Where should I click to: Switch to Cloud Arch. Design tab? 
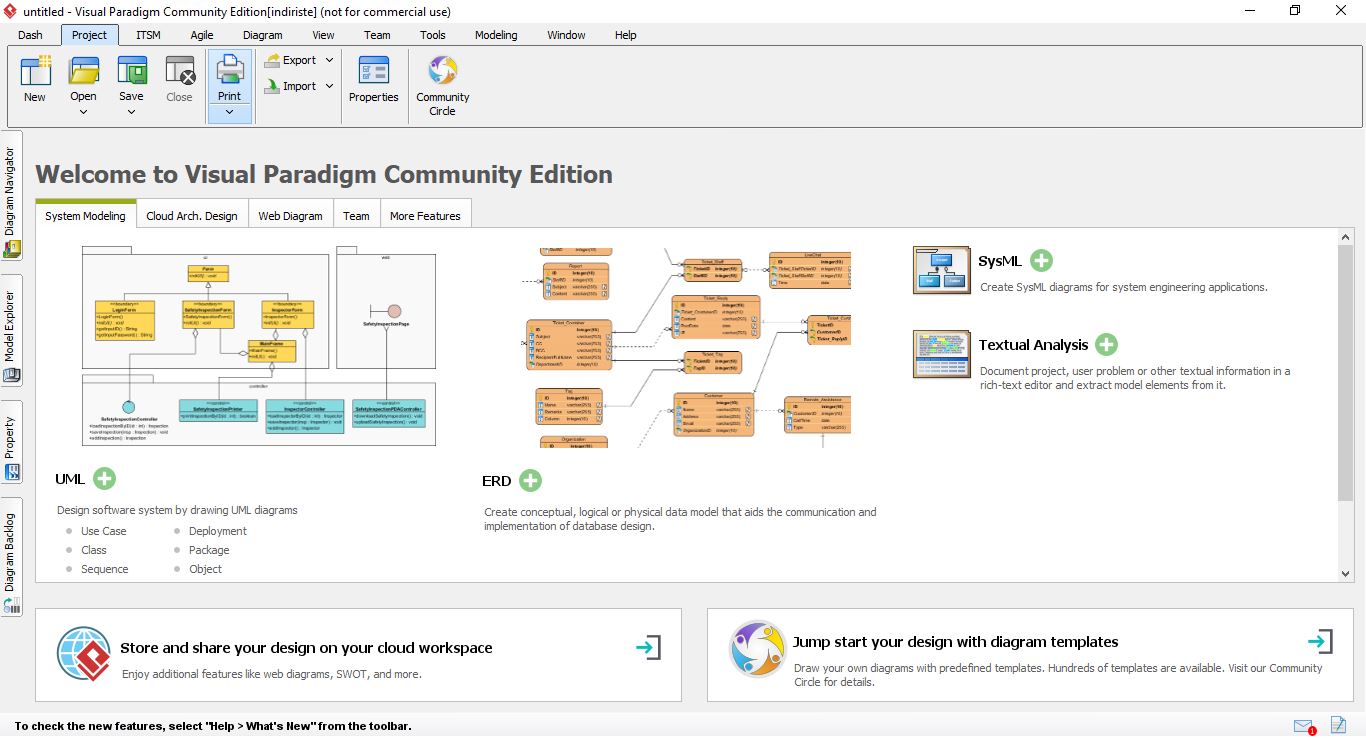(x=192, y=216)
